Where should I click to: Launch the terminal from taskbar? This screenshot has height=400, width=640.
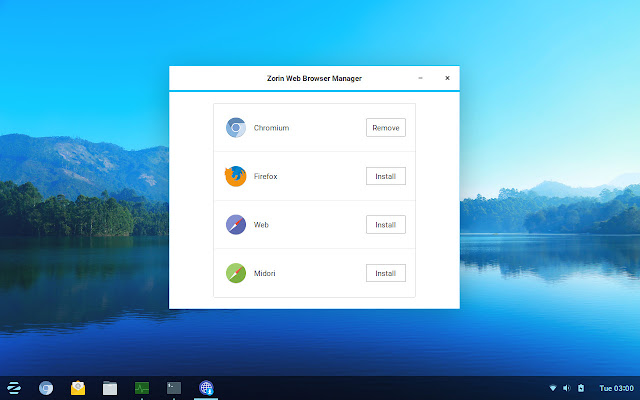(174, 388)
